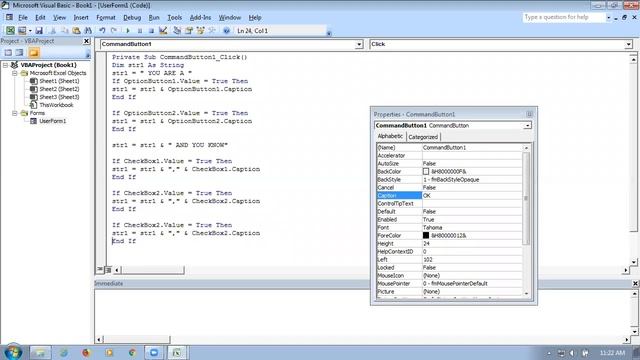640x360 pixels.
Task: Click the Paste clipboard icon
Action: 76,31
